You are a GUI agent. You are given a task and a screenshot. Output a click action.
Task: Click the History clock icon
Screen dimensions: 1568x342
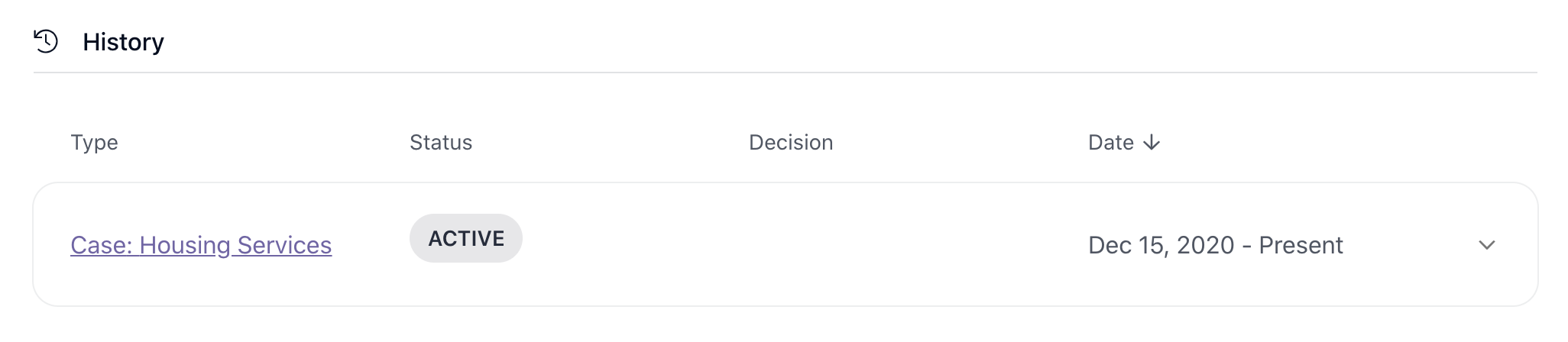(x=46, y=41)
